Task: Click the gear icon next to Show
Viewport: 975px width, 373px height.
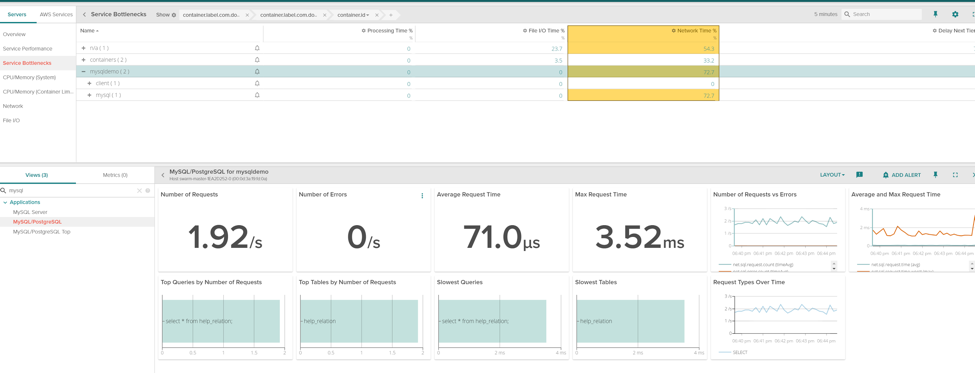Action: point(173,14)
